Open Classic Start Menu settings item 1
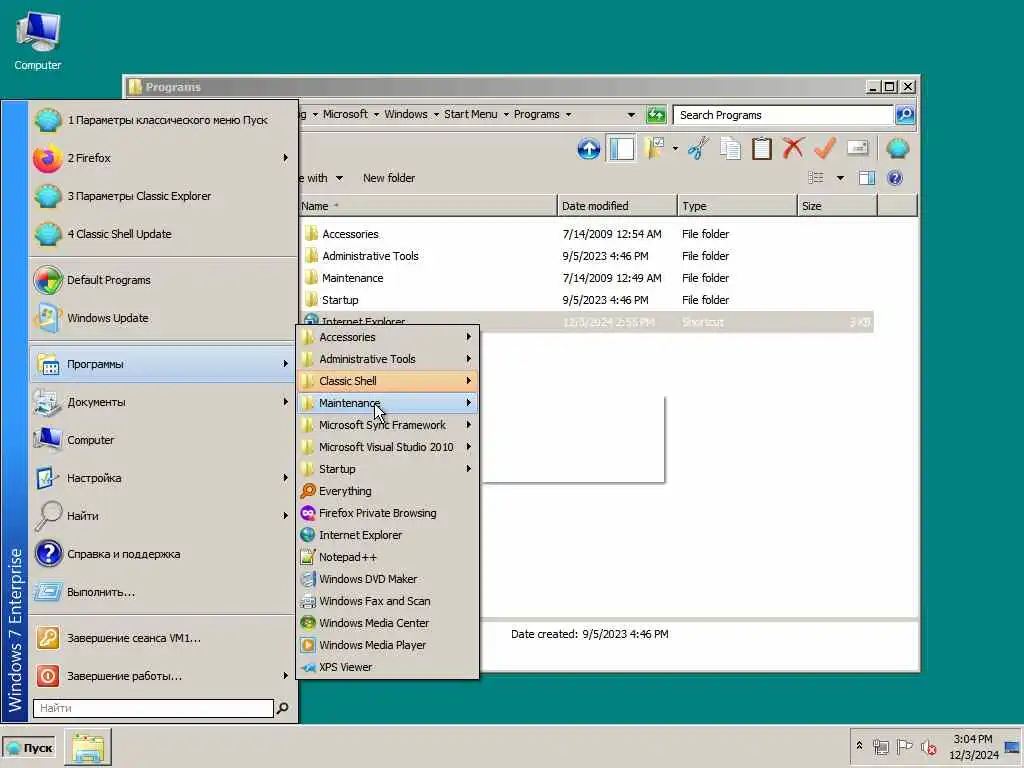The width and height of the screenshot is (1024, 768). [162, 120]
